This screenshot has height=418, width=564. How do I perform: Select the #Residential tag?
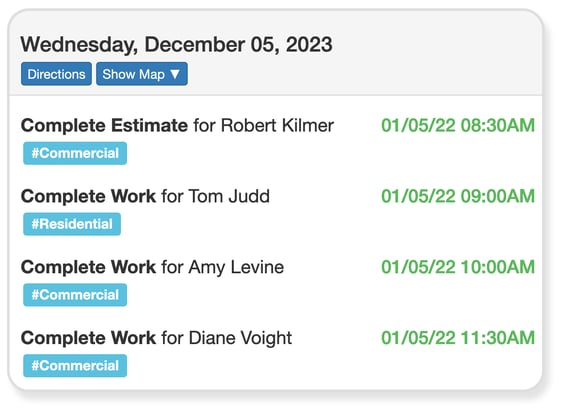coord(72,224)
